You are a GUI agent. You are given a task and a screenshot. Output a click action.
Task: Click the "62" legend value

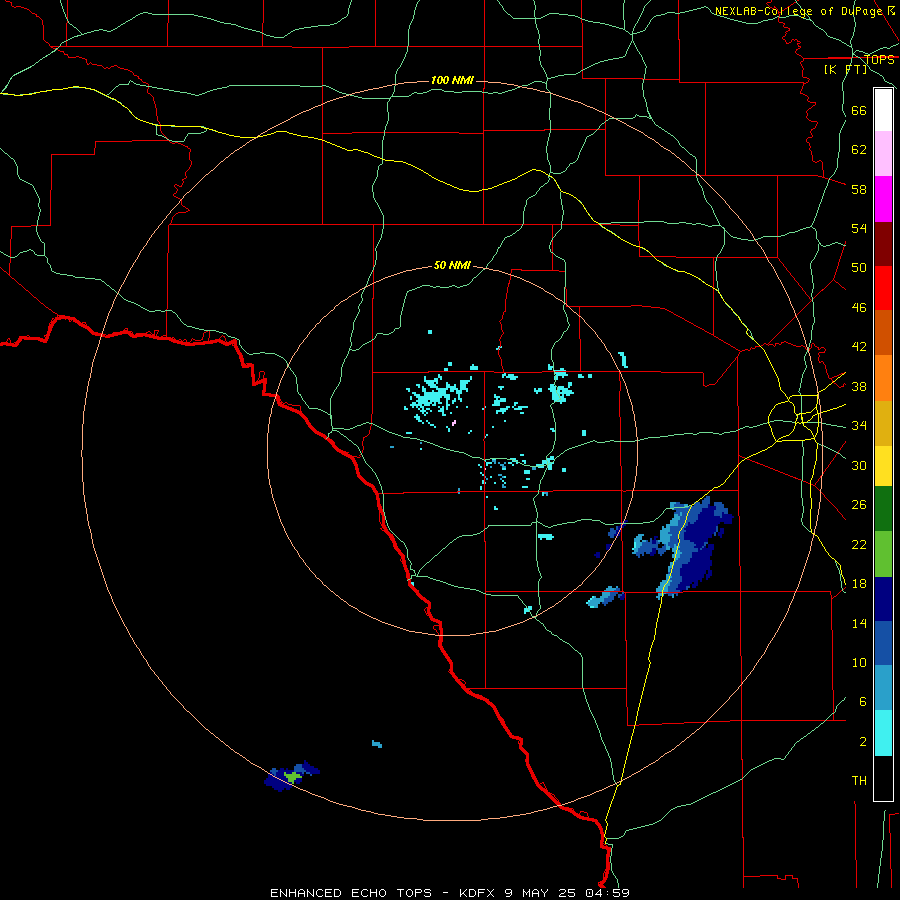click(859, 150)
